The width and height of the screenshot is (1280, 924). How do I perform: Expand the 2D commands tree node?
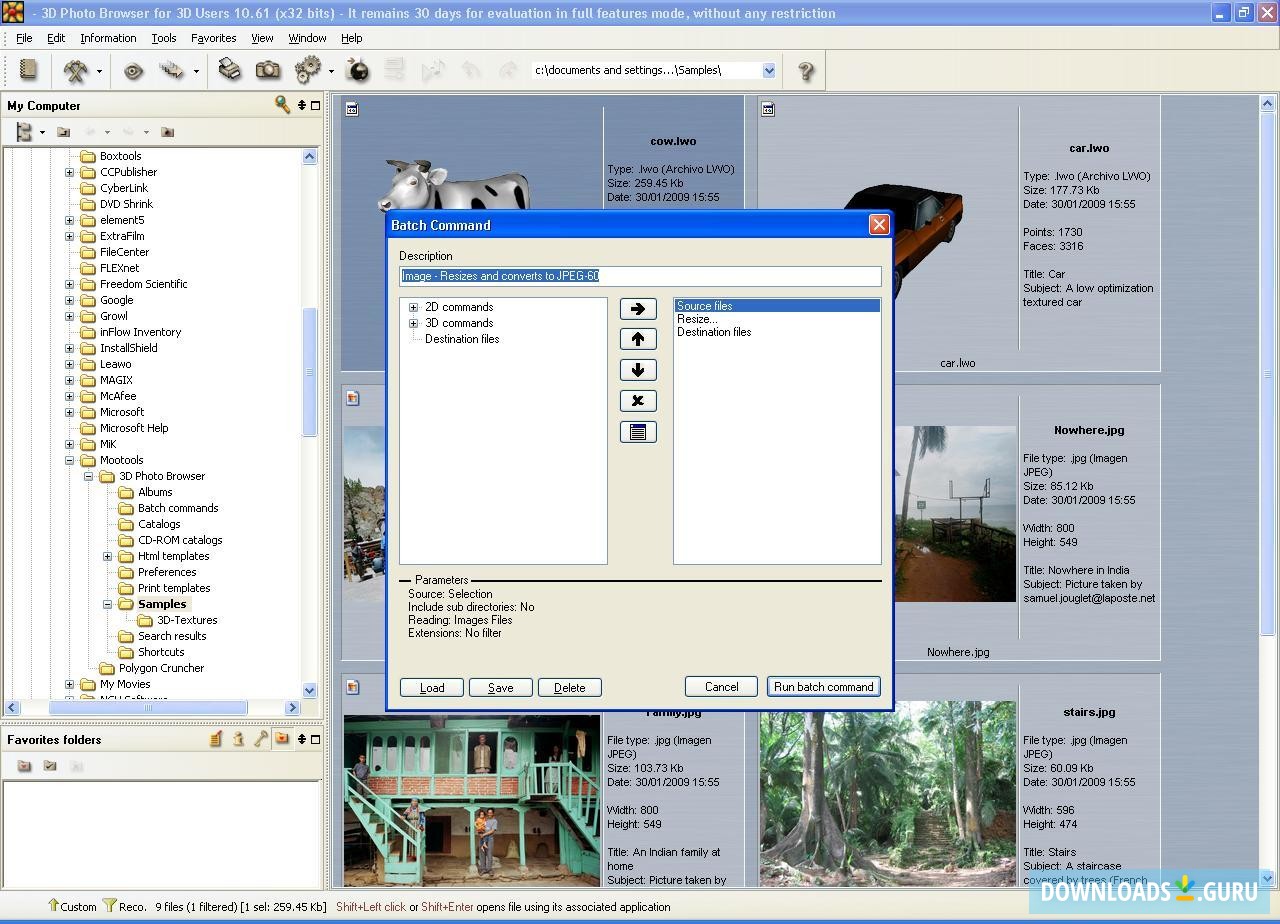[413, 307]
